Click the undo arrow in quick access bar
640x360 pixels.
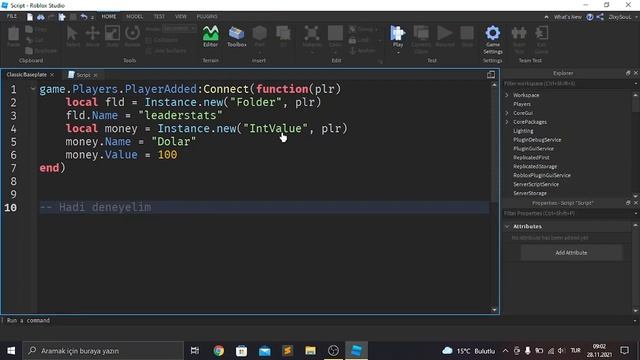pyautogui.click(x=84, y=17)
